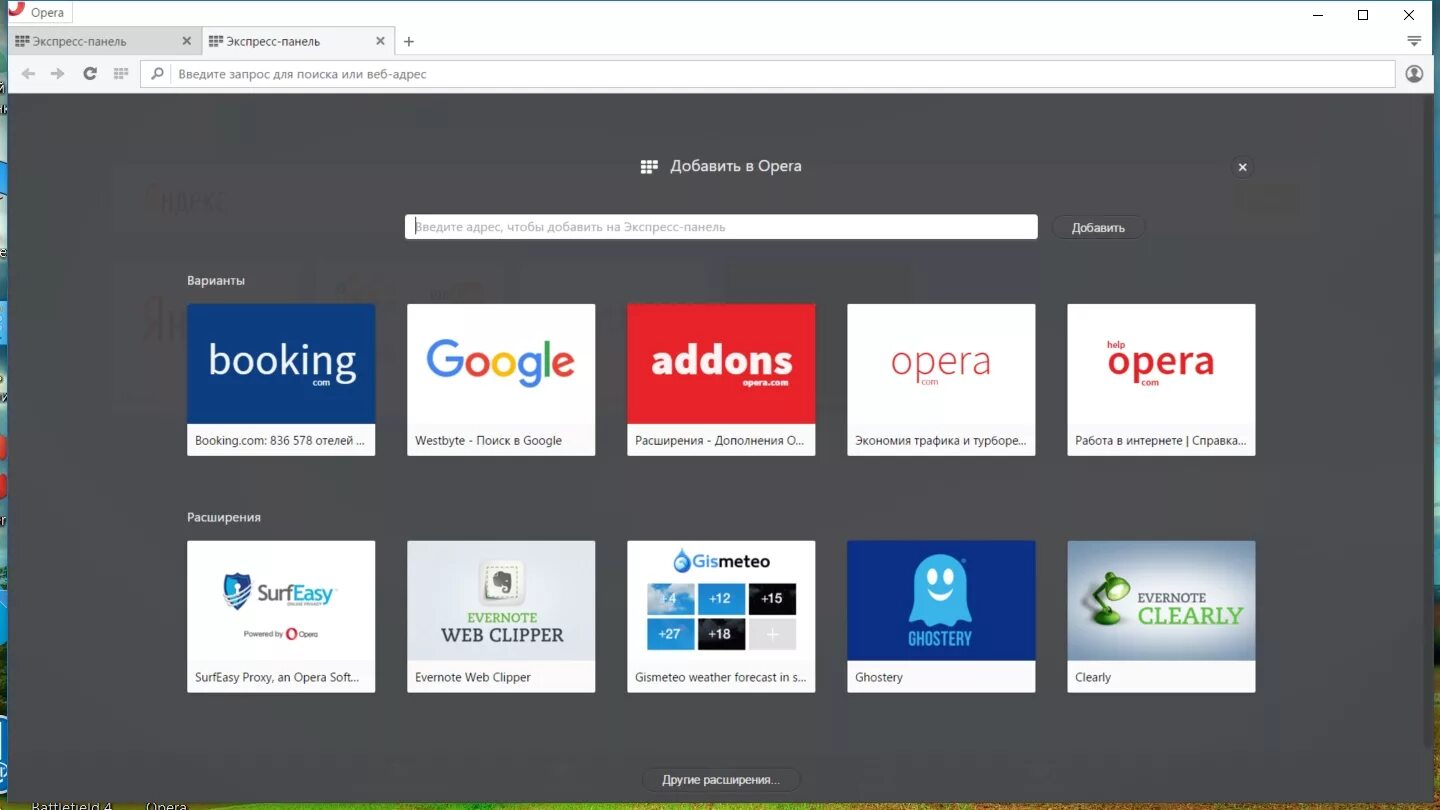Select the SurfEasy Proxy extension tile

281,617
